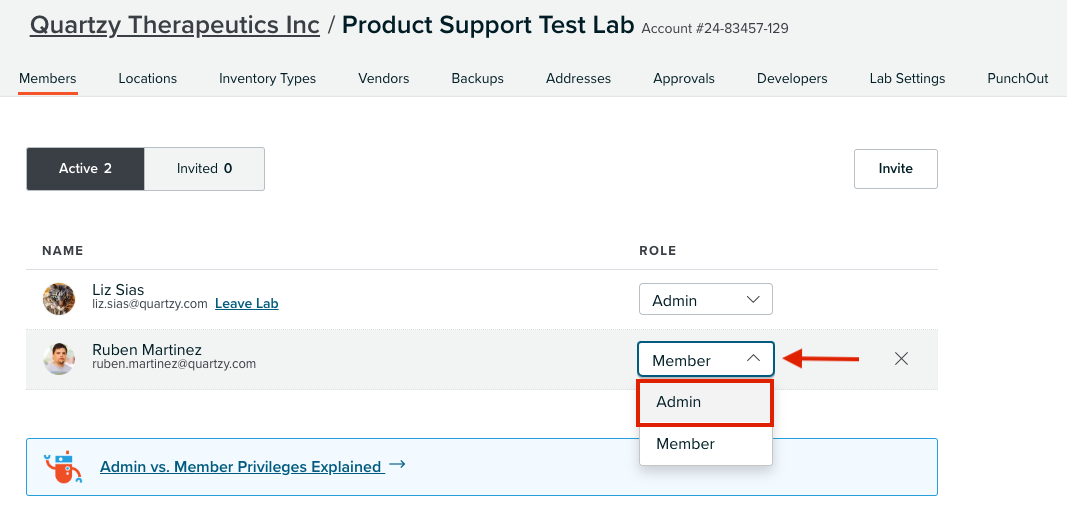The width and height of the screenshot is (1067, 523).
Task: Click the email ruben.martinez@quartzy.com
Action: point(174,364)
